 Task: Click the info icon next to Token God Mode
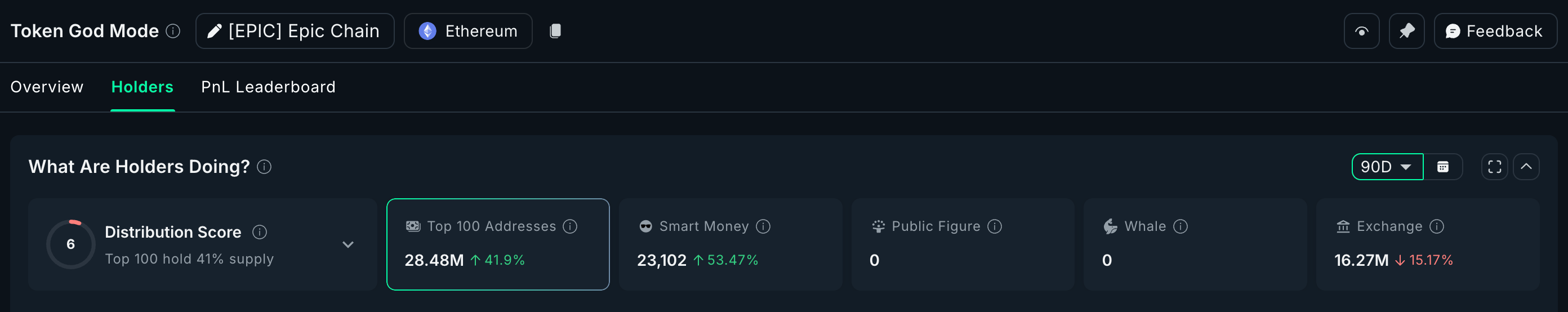coord(173,31)
